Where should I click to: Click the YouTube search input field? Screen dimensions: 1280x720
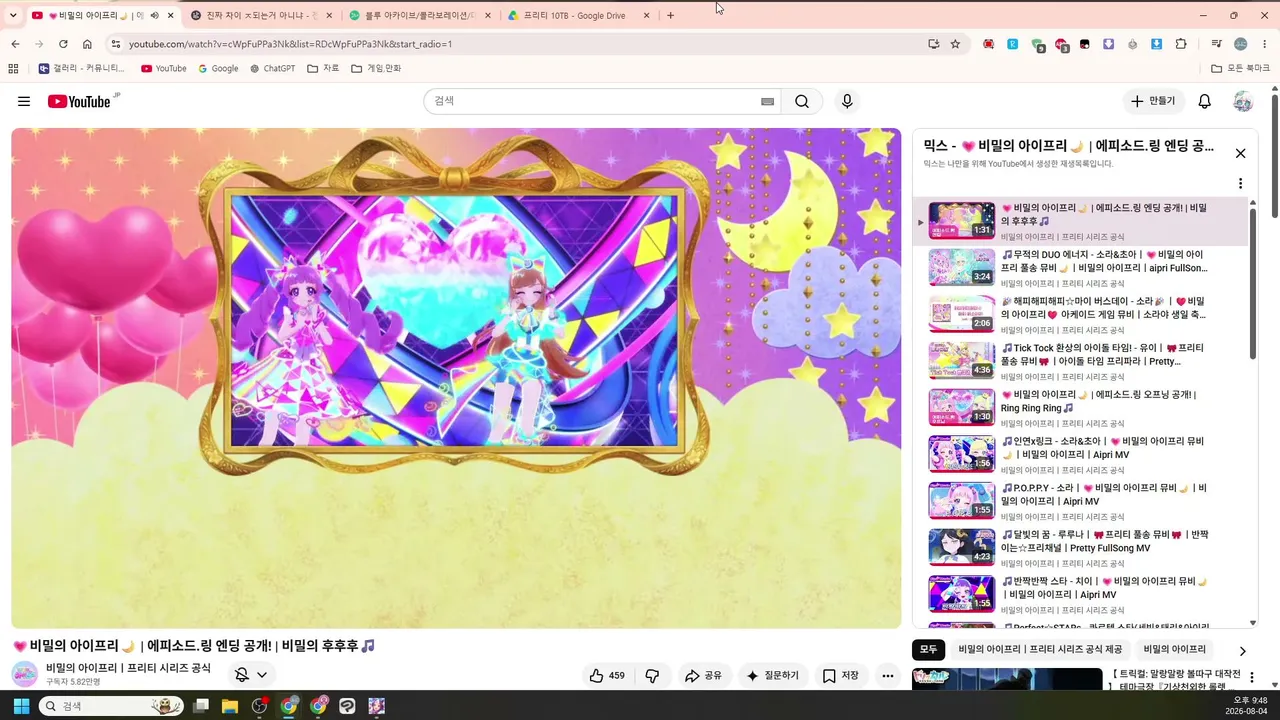pos(592,101)
